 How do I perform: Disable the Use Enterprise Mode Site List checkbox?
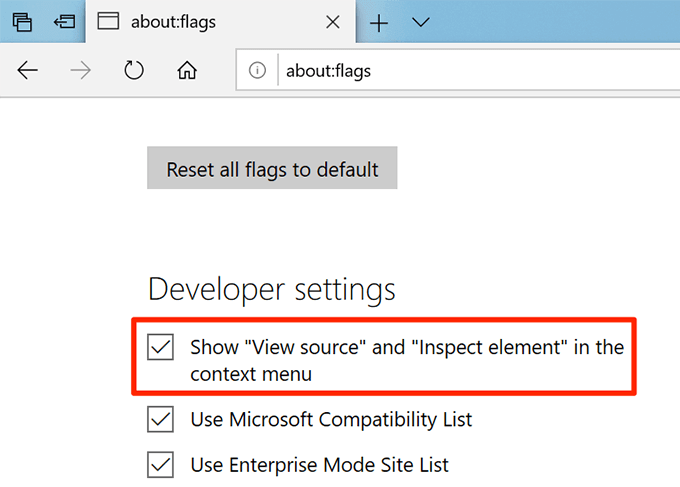pyautogui.click(x=160, y=464)
